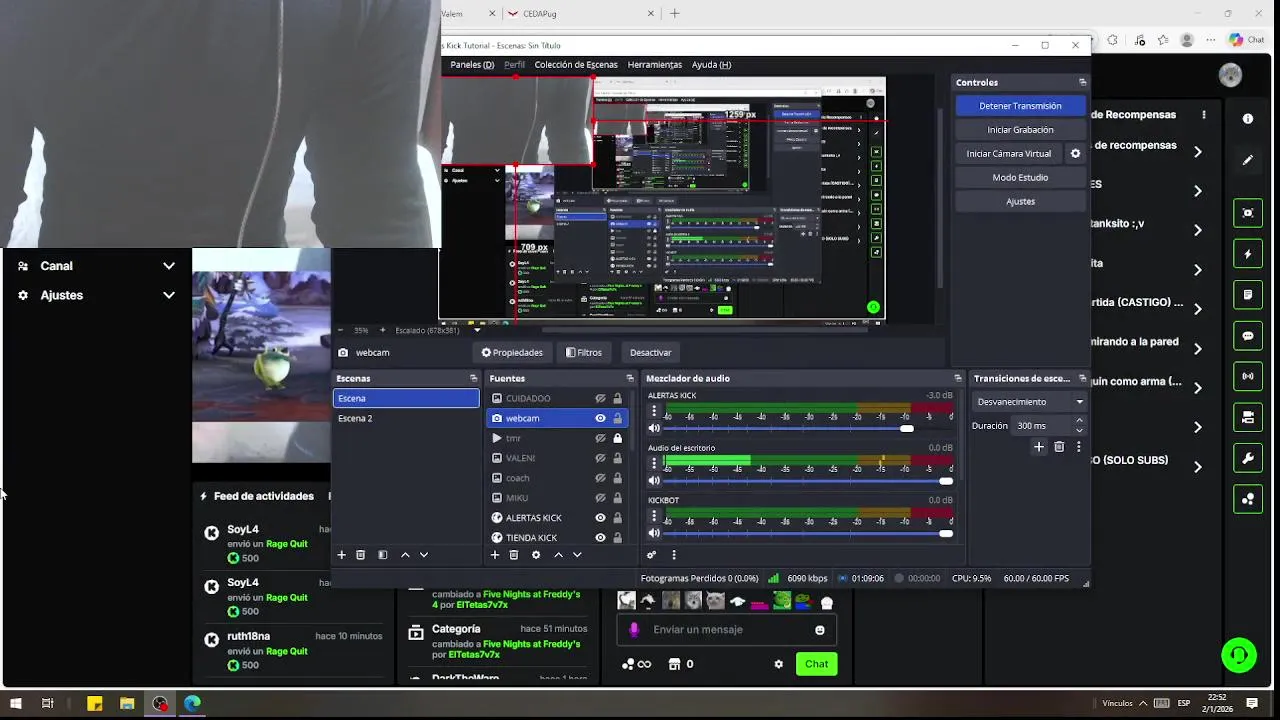Open KICKBOT audio channel options dots
Viewport: 1280px width, 720px height.
[654, 516]
